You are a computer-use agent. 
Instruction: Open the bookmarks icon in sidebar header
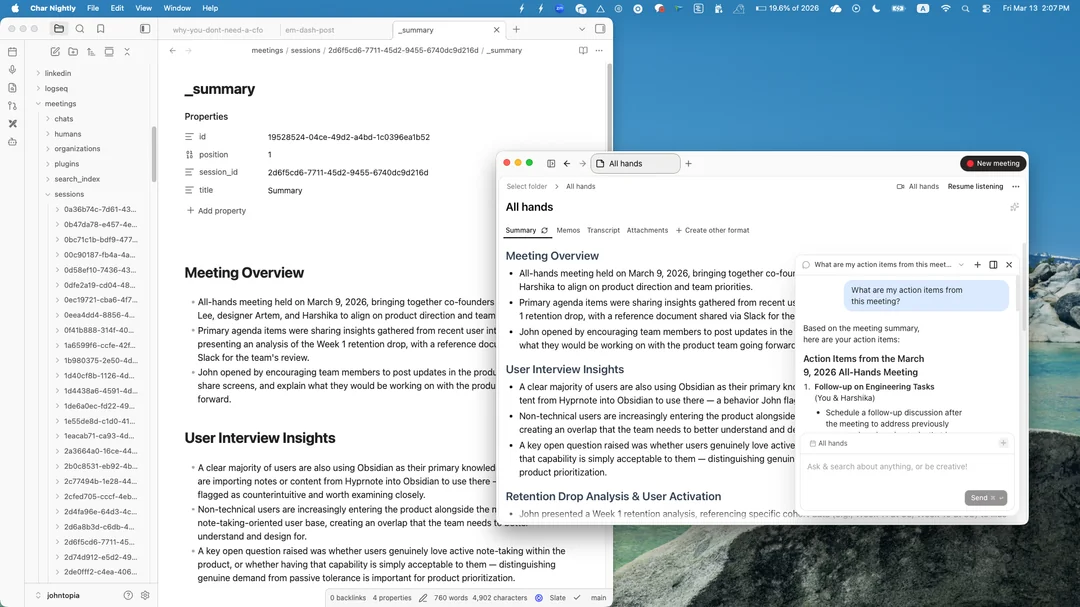[101, 29]
